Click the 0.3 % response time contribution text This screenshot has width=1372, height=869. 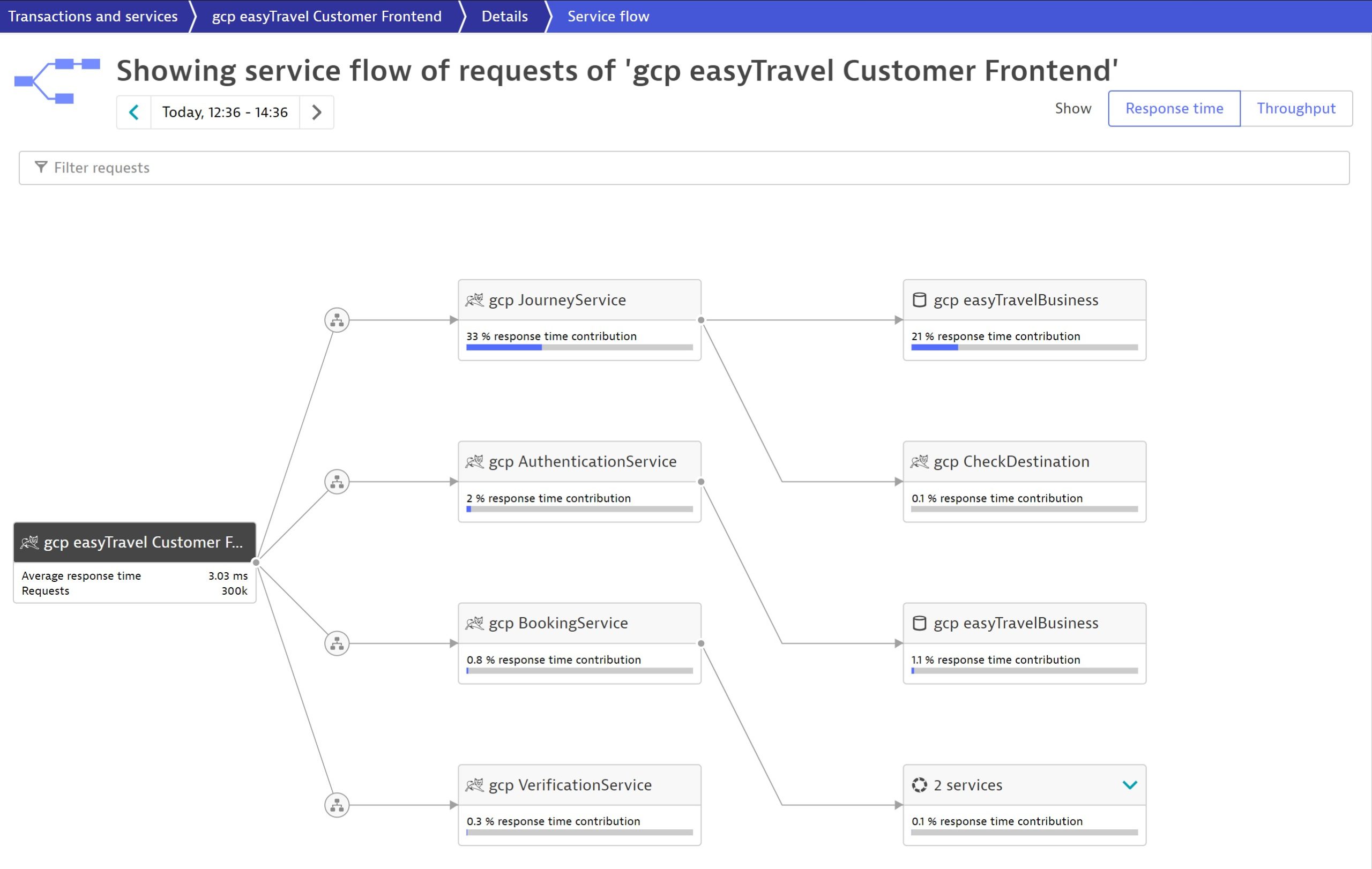point(553,821)
